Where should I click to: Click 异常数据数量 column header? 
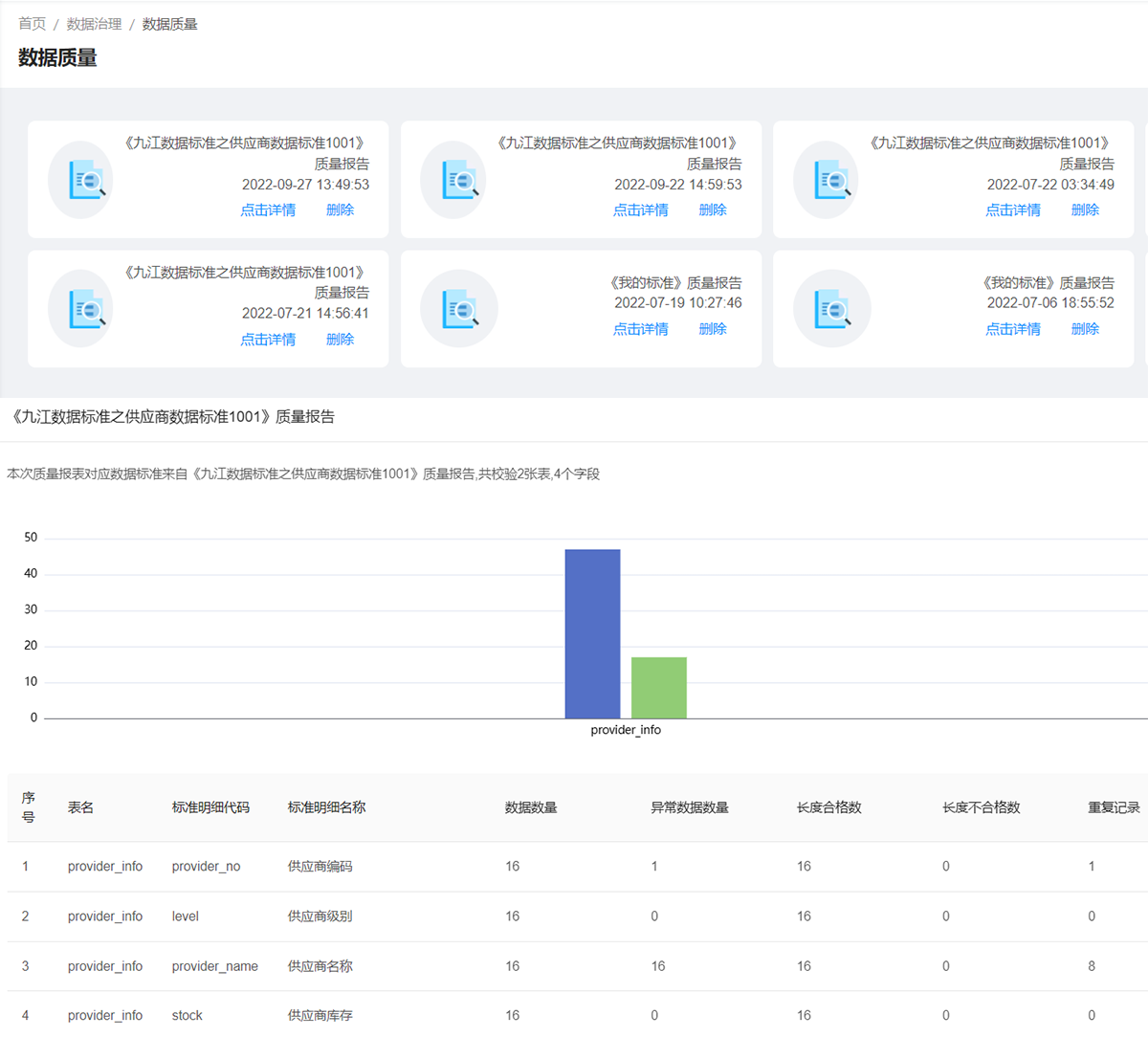click(690, 807)
